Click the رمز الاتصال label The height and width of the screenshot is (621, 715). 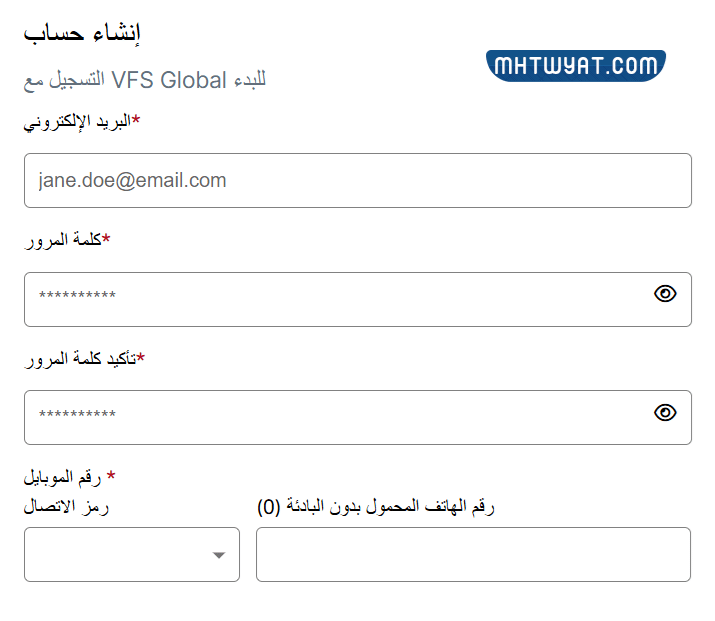tap(67, 507)
